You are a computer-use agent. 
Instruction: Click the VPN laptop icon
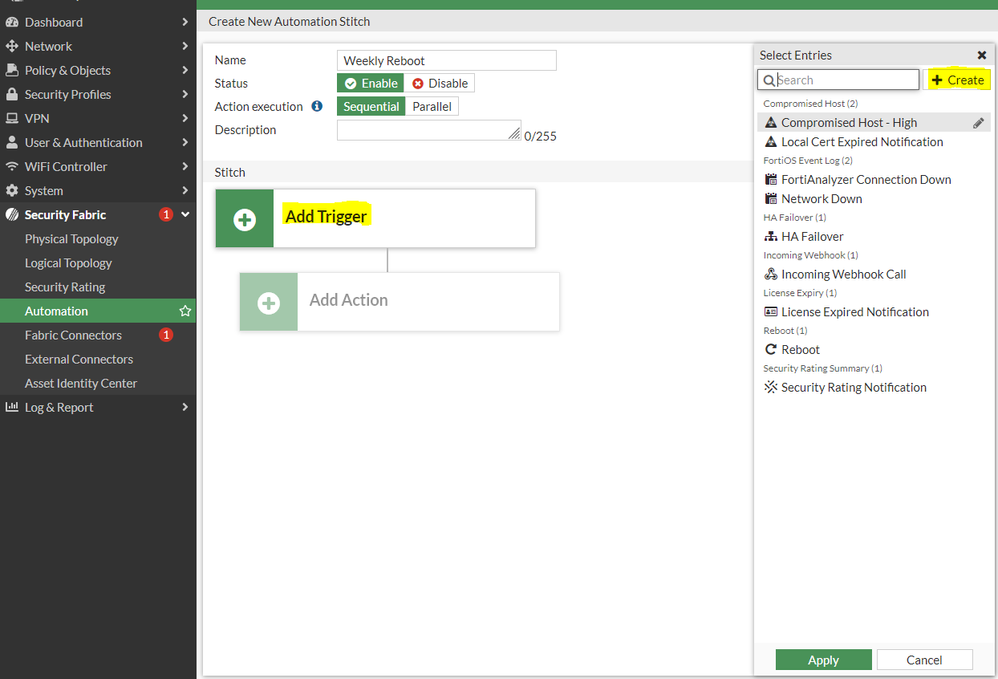point(11,118)
